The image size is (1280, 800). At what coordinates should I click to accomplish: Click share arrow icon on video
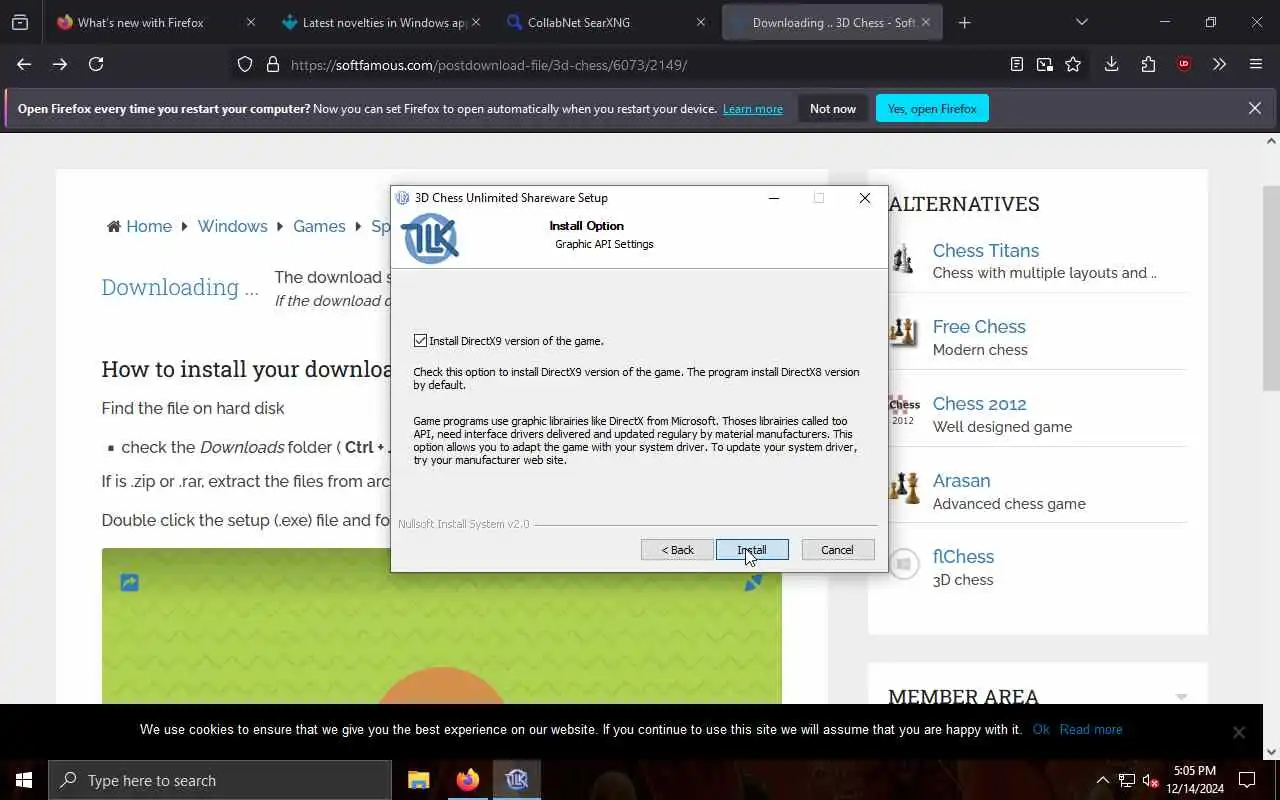point(129,582)
